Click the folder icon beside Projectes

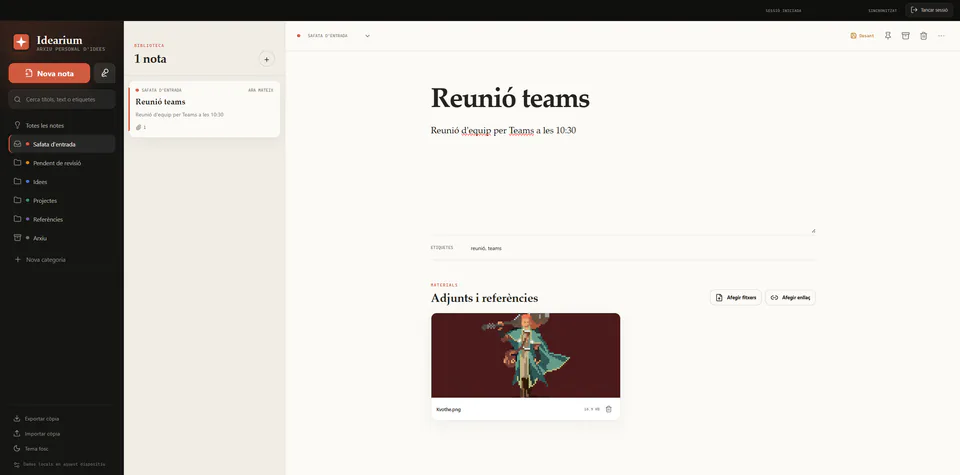(x=18, y=200)
